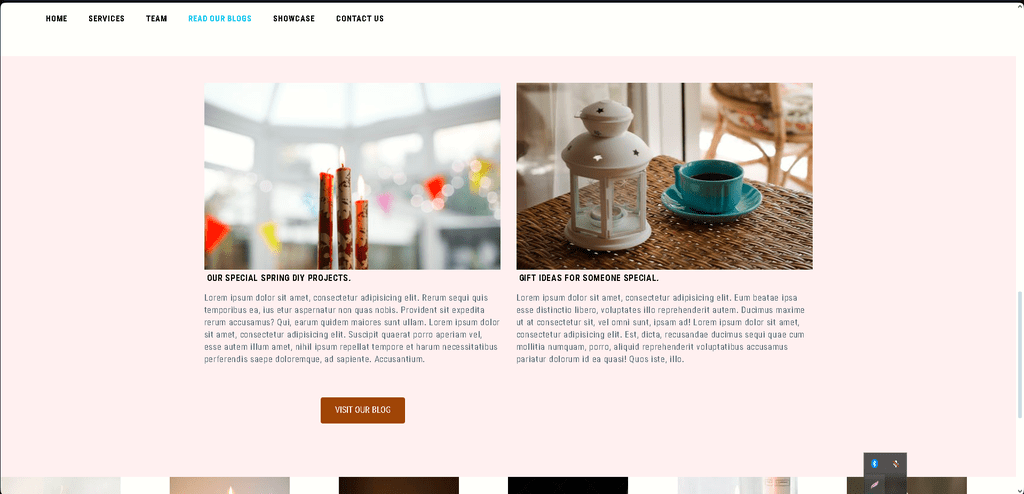Screen dimensions: 1024x494
Task: Open the dark brown showcase thumbnail
Action: (398, 486)
